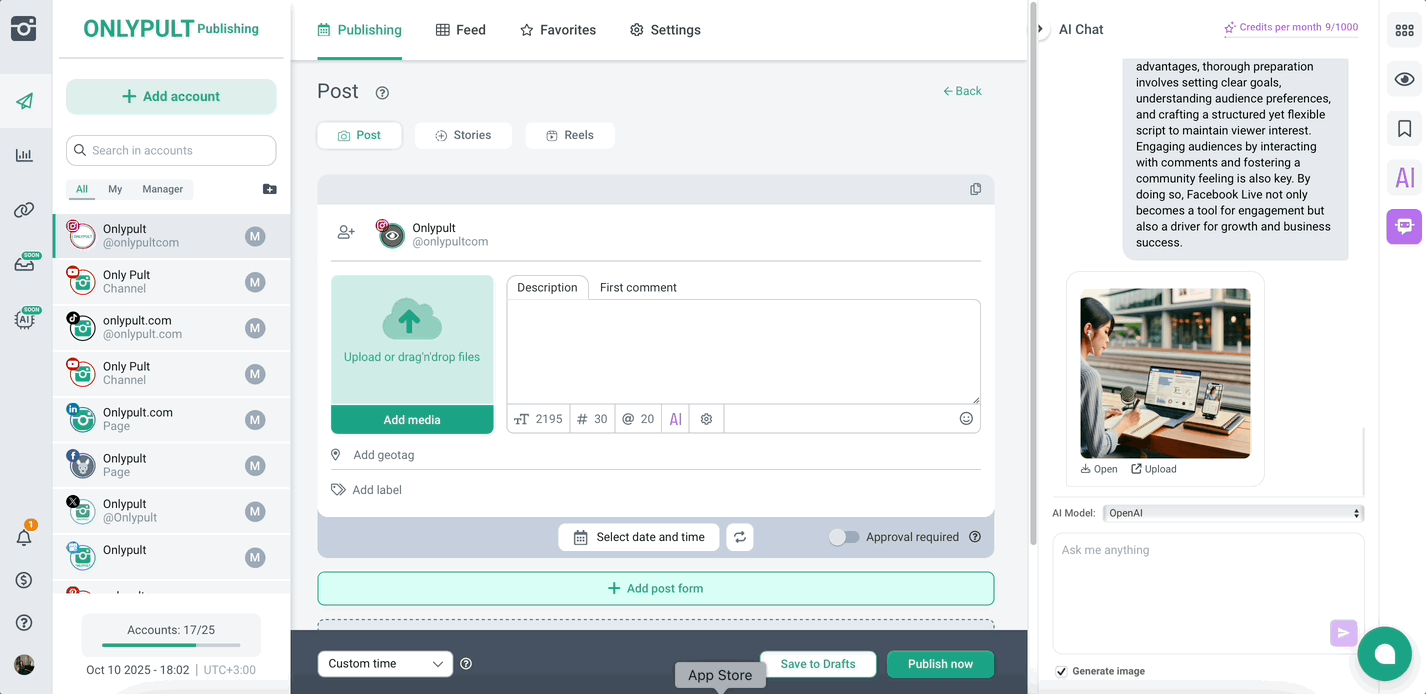
Task: Open post settings via the gear icon
Action: pyautogui.click(x=706, y=418)
